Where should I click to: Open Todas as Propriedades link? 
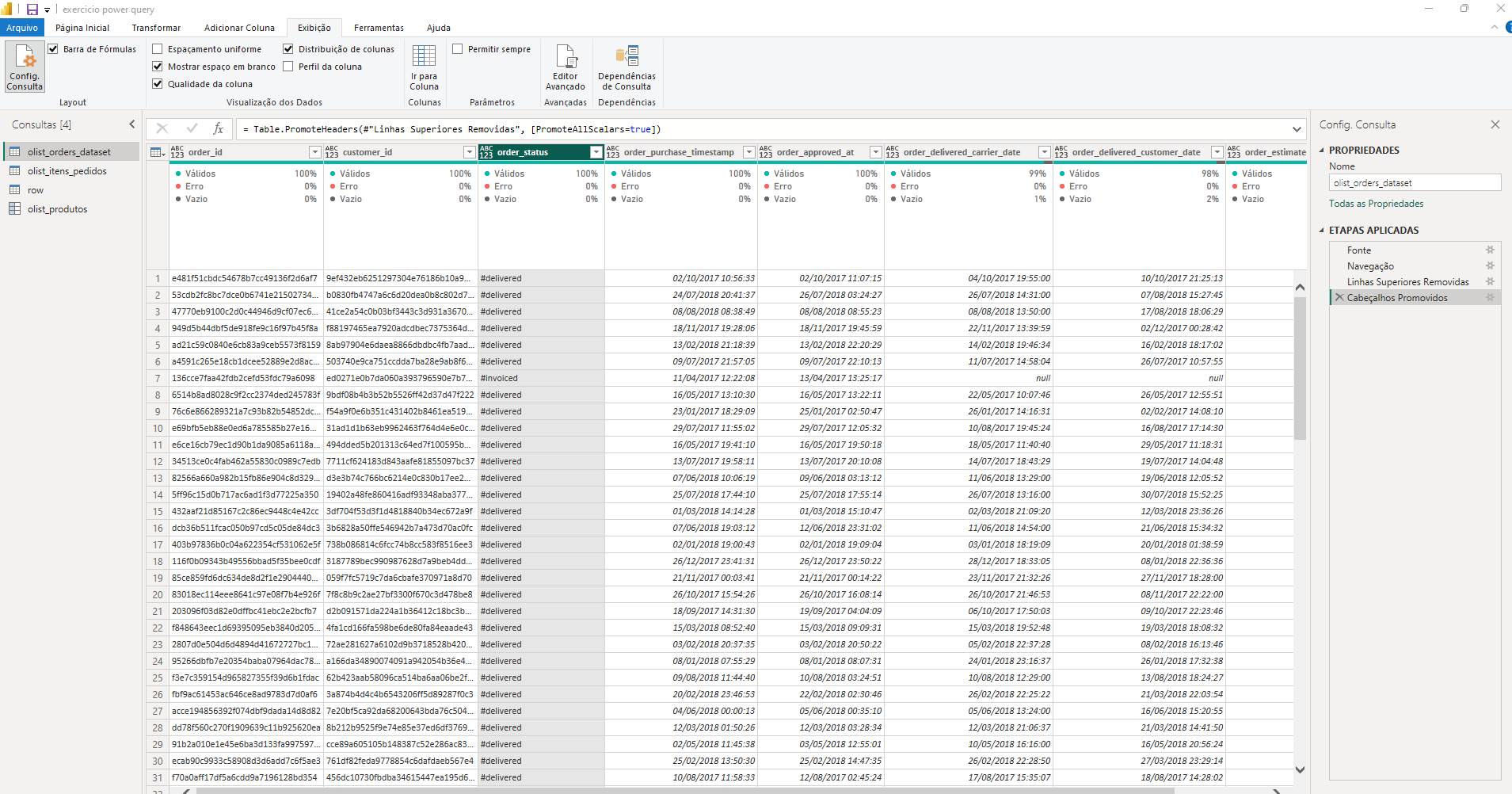1376,204
